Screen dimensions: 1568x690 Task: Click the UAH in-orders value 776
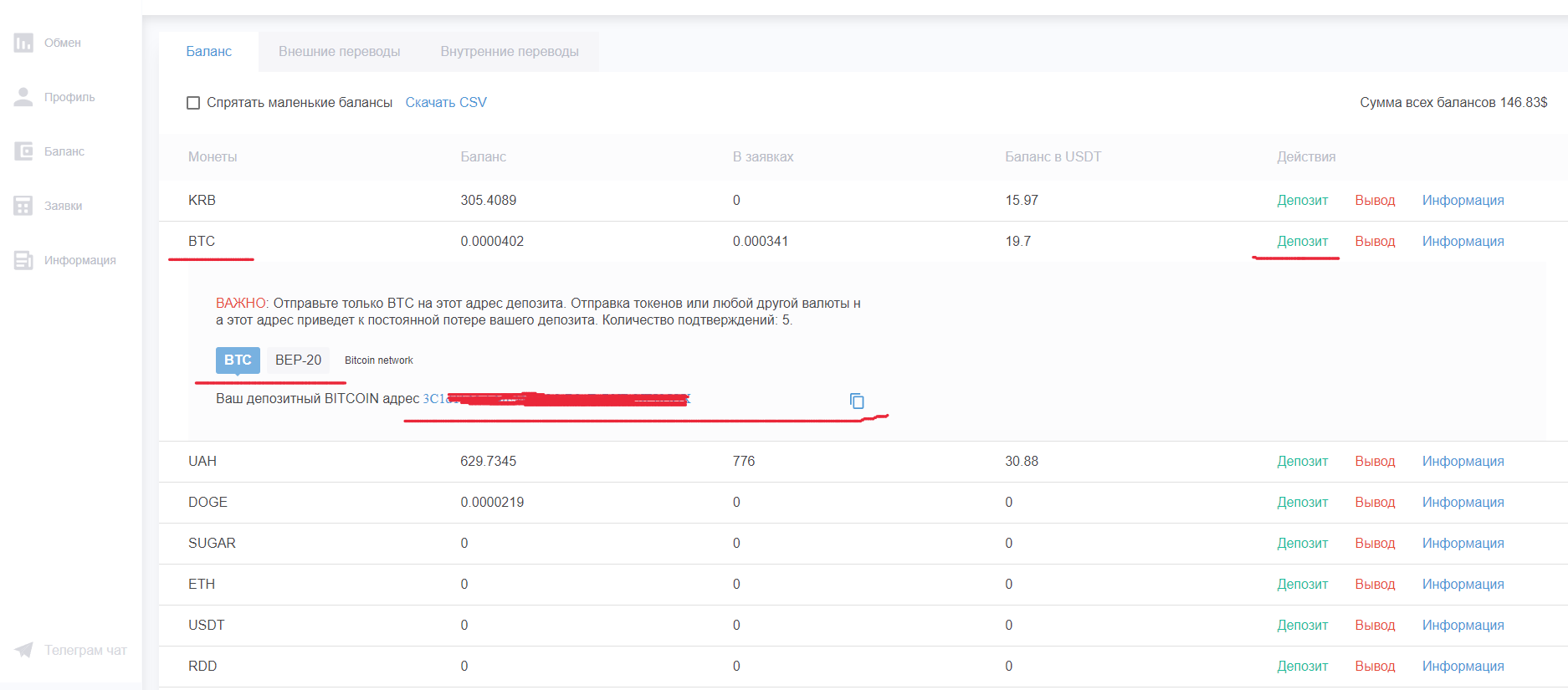pyautogui.click(x=744, y=462)
